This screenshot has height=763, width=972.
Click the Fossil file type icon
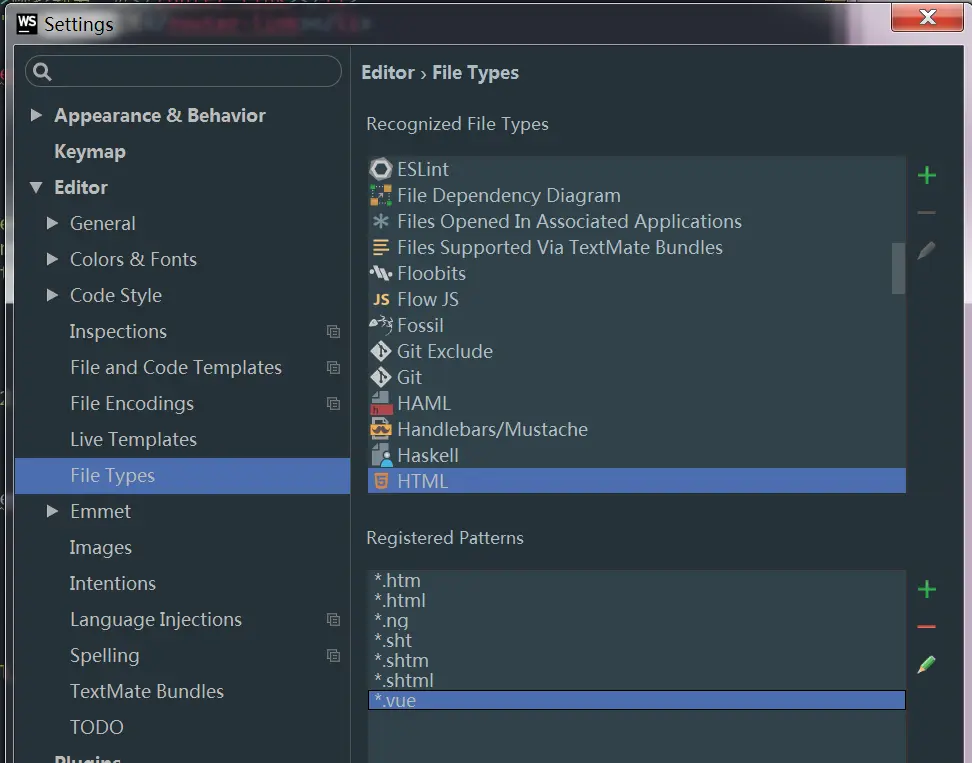coord(381,324)
